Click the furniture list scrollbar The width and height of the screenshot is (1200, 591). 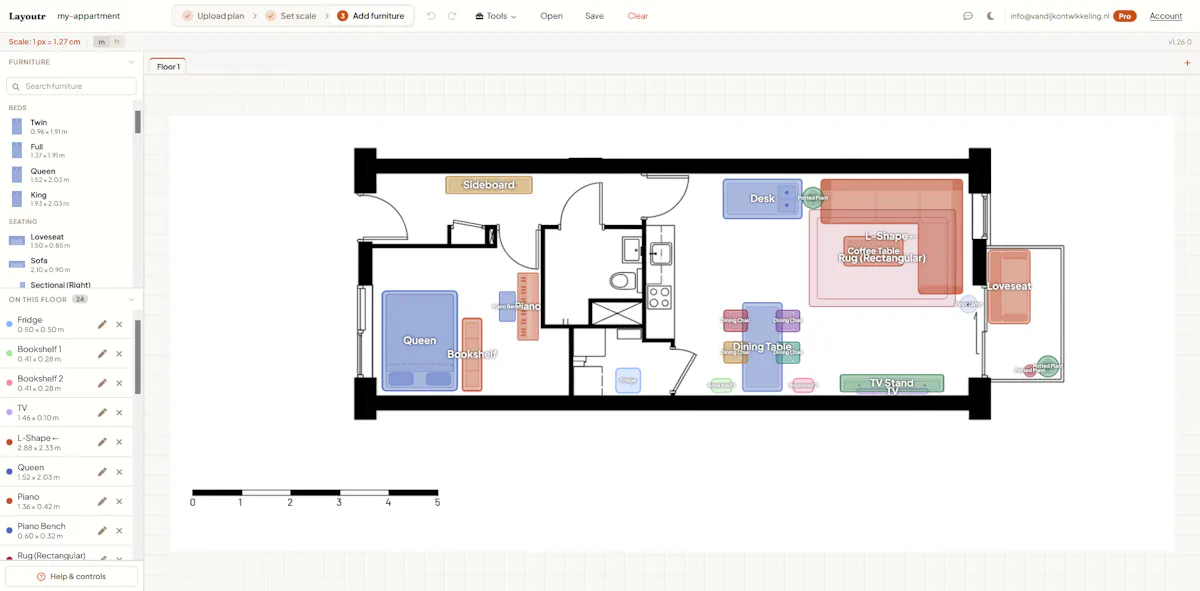[x=138, y=121]
